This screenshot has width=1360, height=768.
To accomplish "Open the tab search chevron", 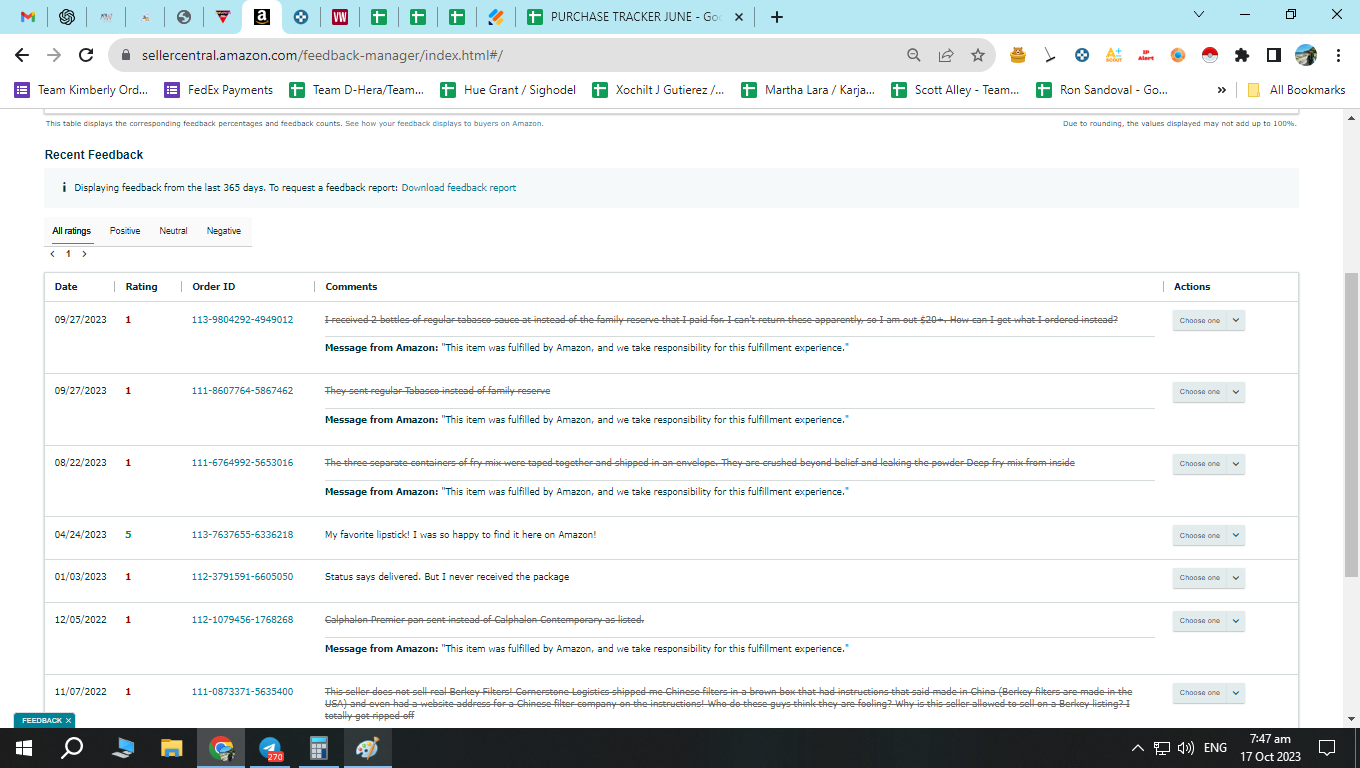I will pyautogui.click(x=1200, y=15).
